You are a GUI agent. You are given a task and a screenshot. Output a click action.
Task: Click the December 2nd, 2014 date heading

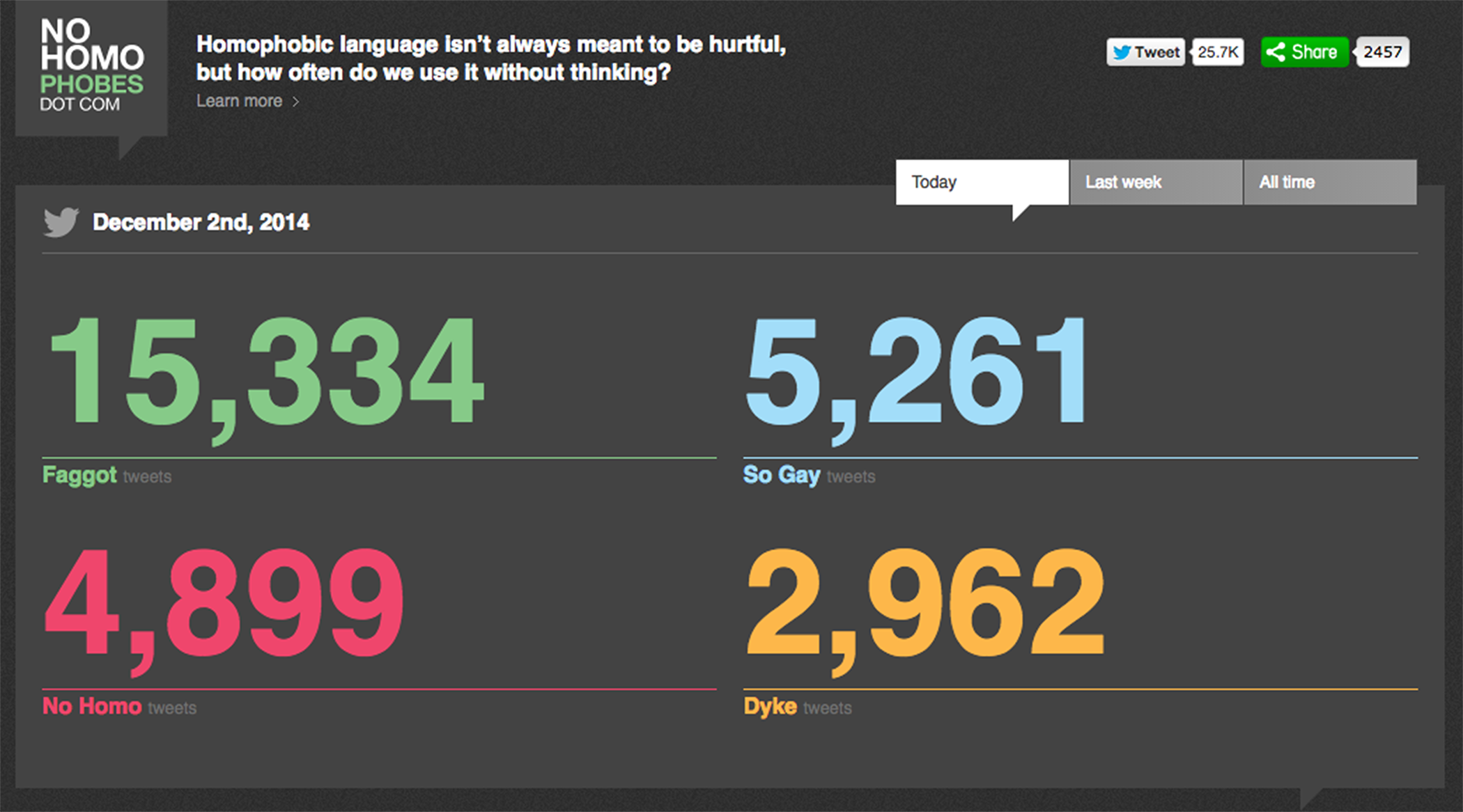201,222
